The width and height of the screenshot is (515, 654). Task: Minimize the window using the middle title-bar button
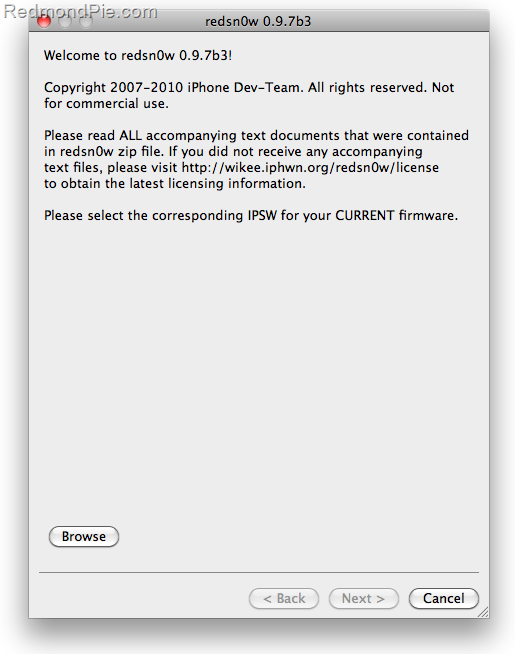[x=65, y=21]
